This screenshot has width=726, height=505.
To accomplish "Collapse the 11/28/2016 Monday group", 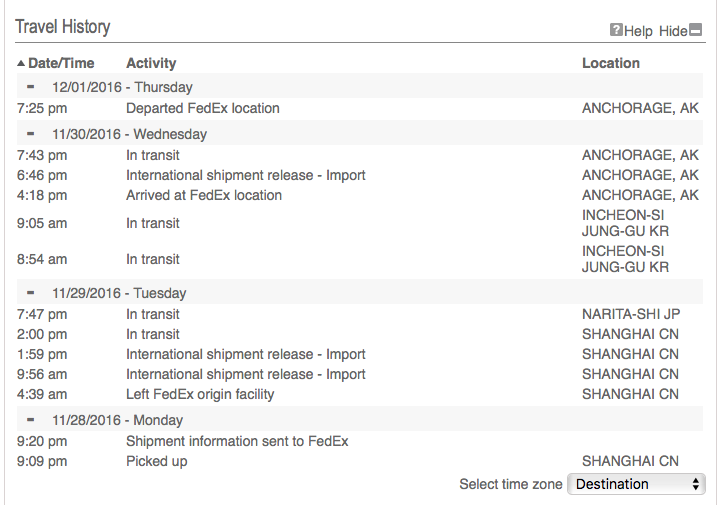I will [31, 419].
